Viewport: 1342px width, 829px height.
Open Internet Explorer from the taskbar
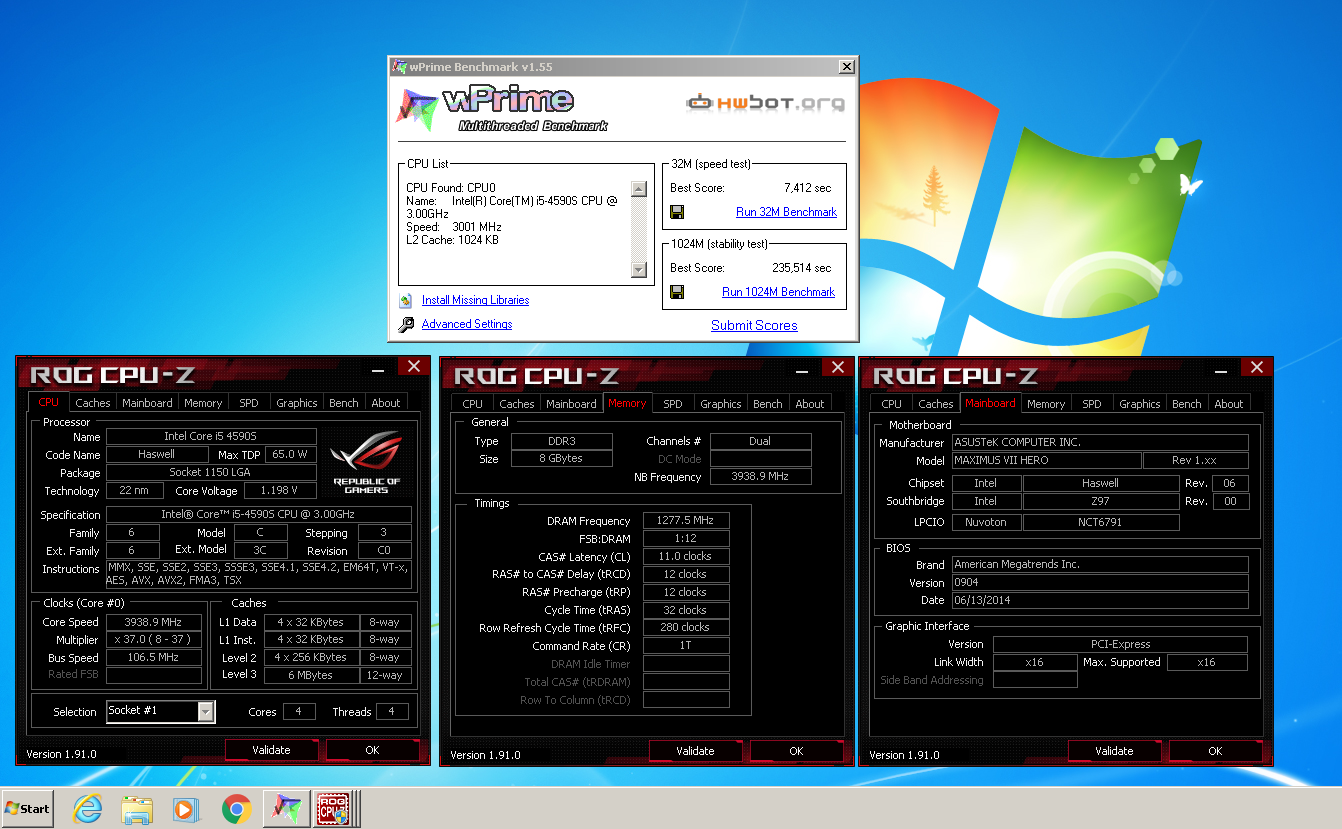(88, 809)
